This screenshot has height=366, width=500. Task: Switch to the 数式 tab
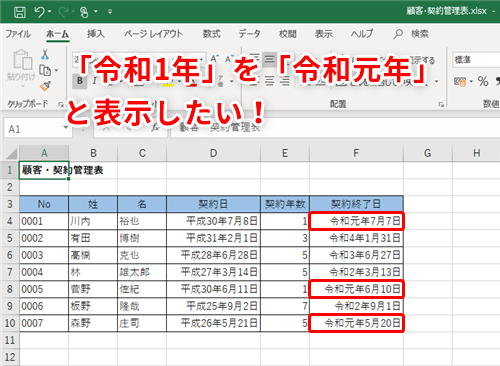[x=212, y=34]
